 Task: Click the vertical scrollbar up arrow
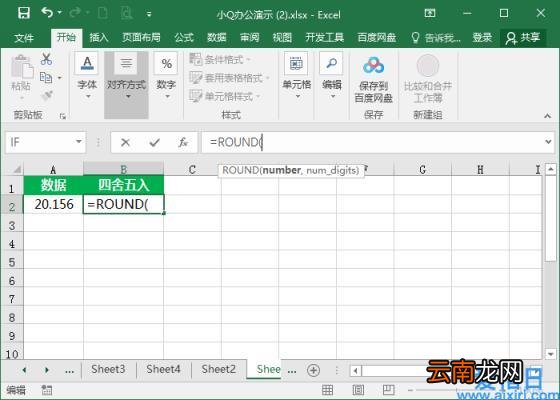(x=550, y=169)
